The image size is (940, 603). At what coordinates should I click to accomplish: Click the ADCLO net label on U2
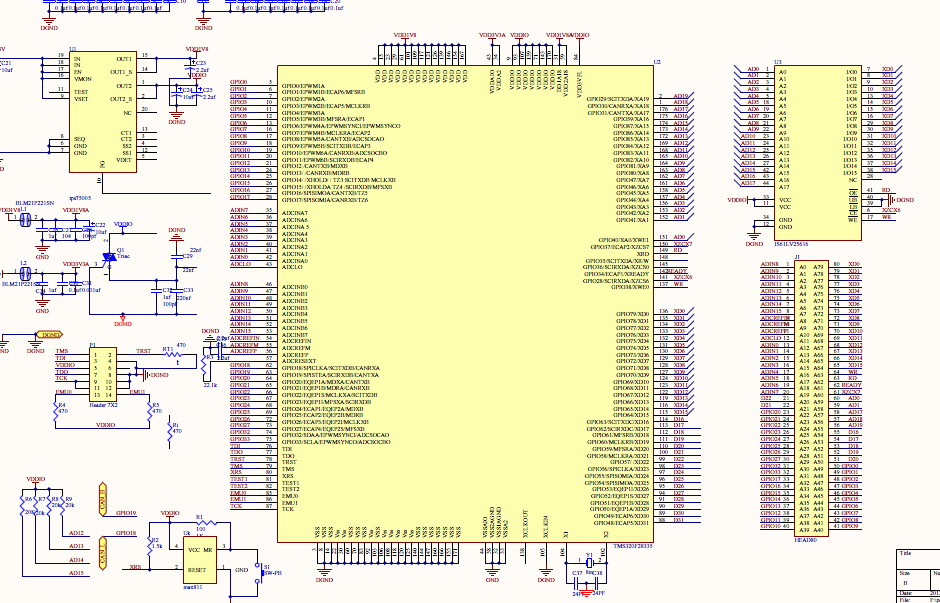tap(239, 264)
